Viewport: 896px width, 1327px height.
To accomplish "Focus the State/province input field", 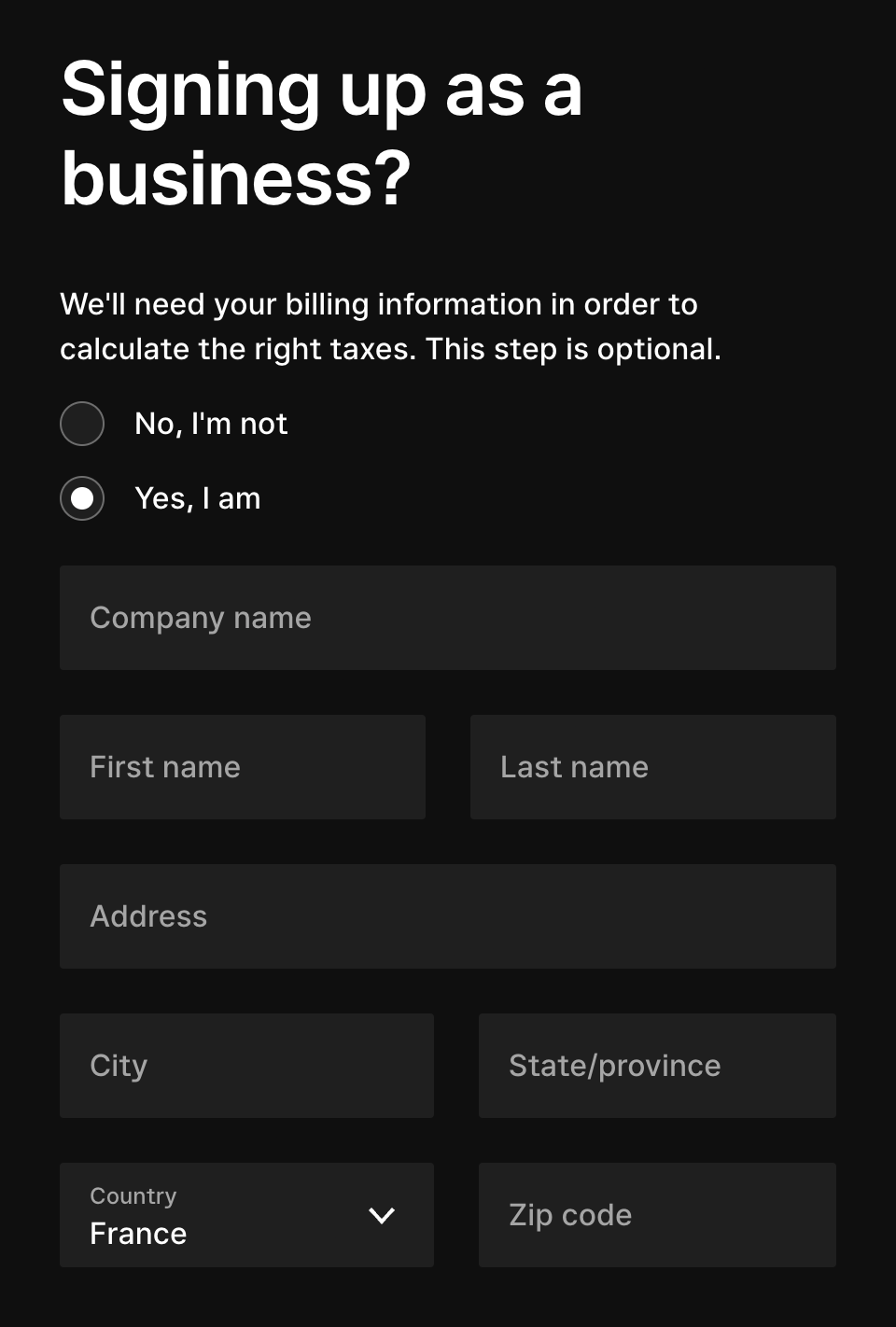I will [x=657, y=1066].
